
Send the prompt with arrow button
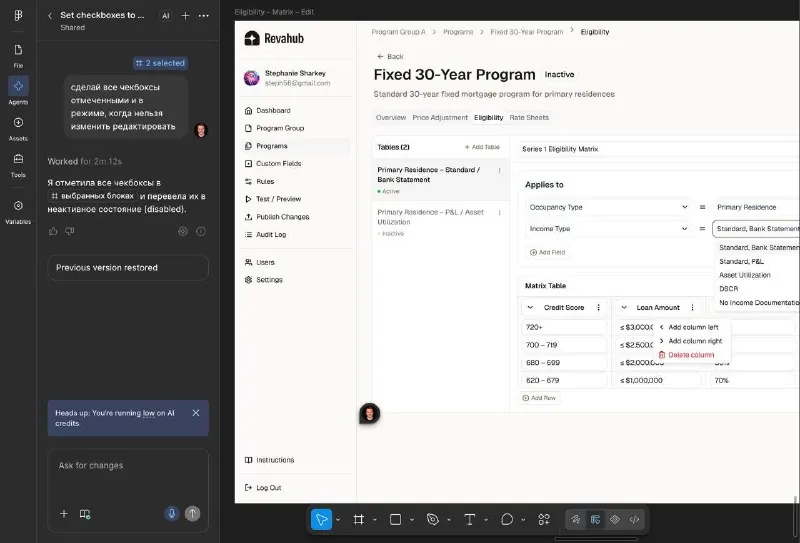192,513
